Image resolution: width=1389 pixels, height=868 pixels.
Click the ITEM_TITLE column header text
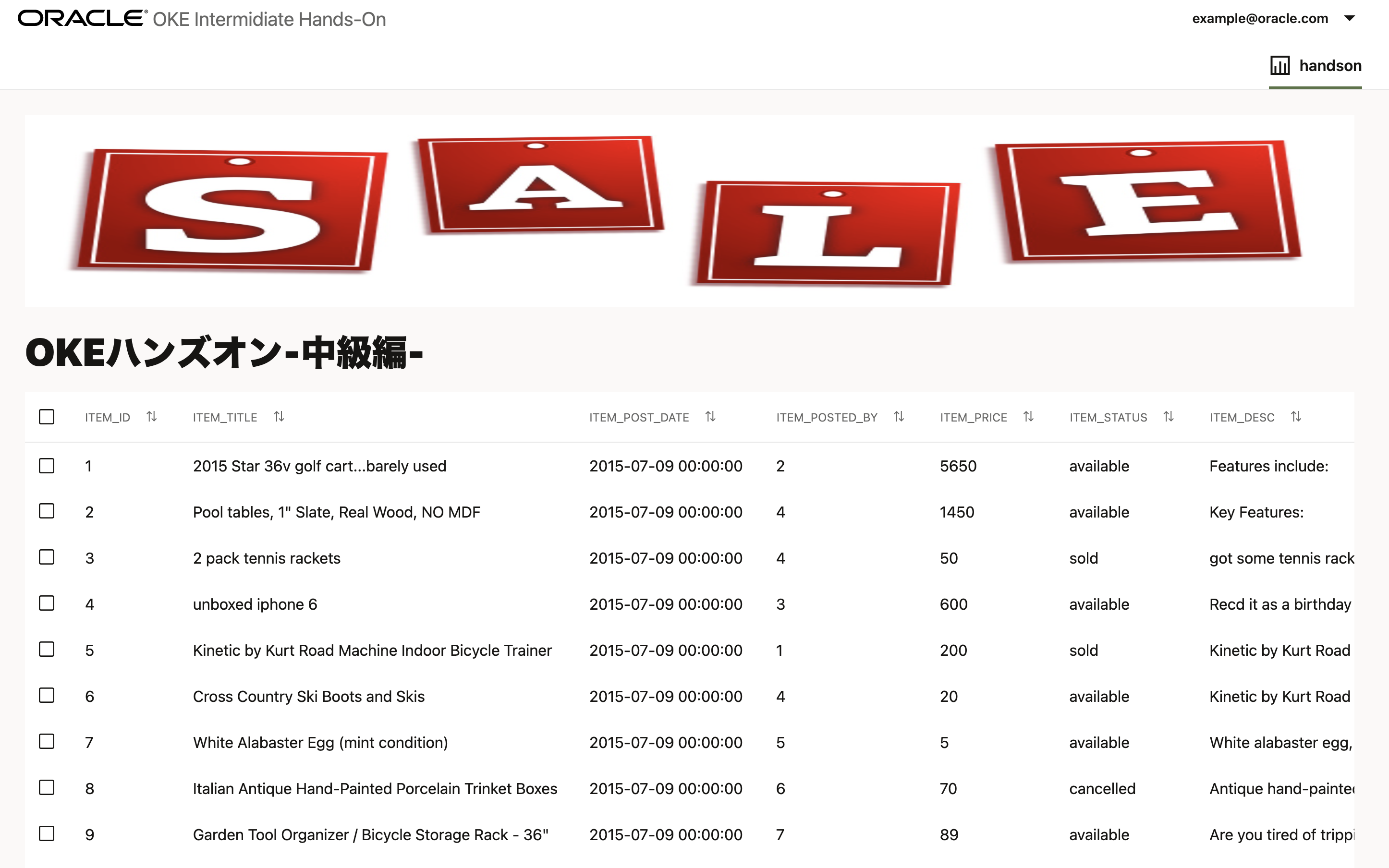(x=224, y=417)
